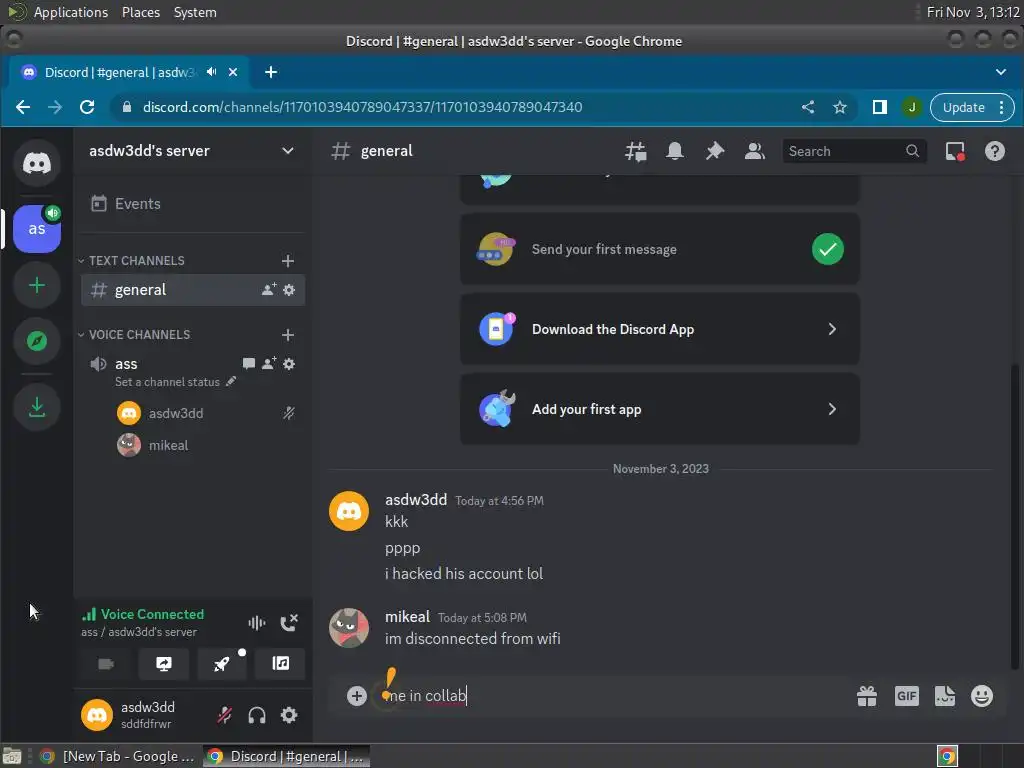Toggle noise suppression waveform icon
This screenshot has height=768, width=1024.
click(257, 622)
